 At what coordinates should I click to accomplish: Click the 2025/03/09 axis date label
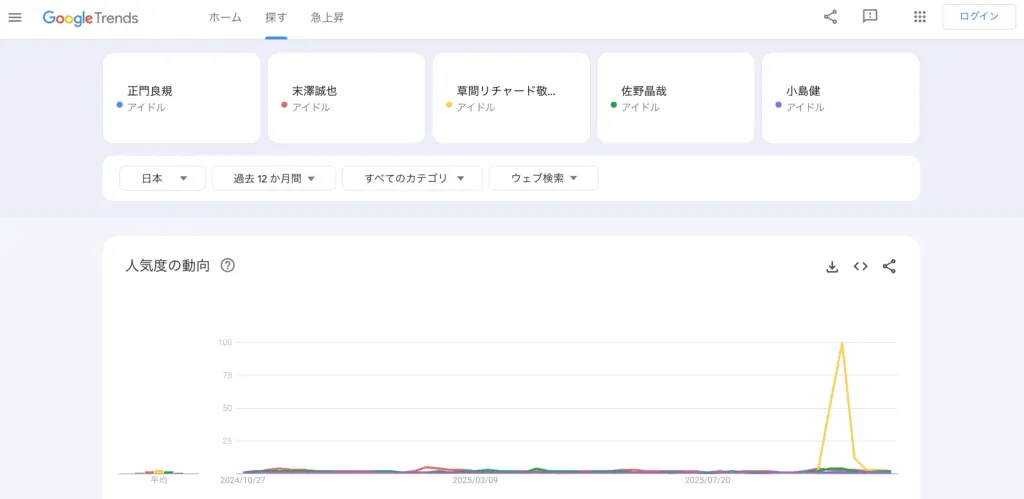(475, 480)
